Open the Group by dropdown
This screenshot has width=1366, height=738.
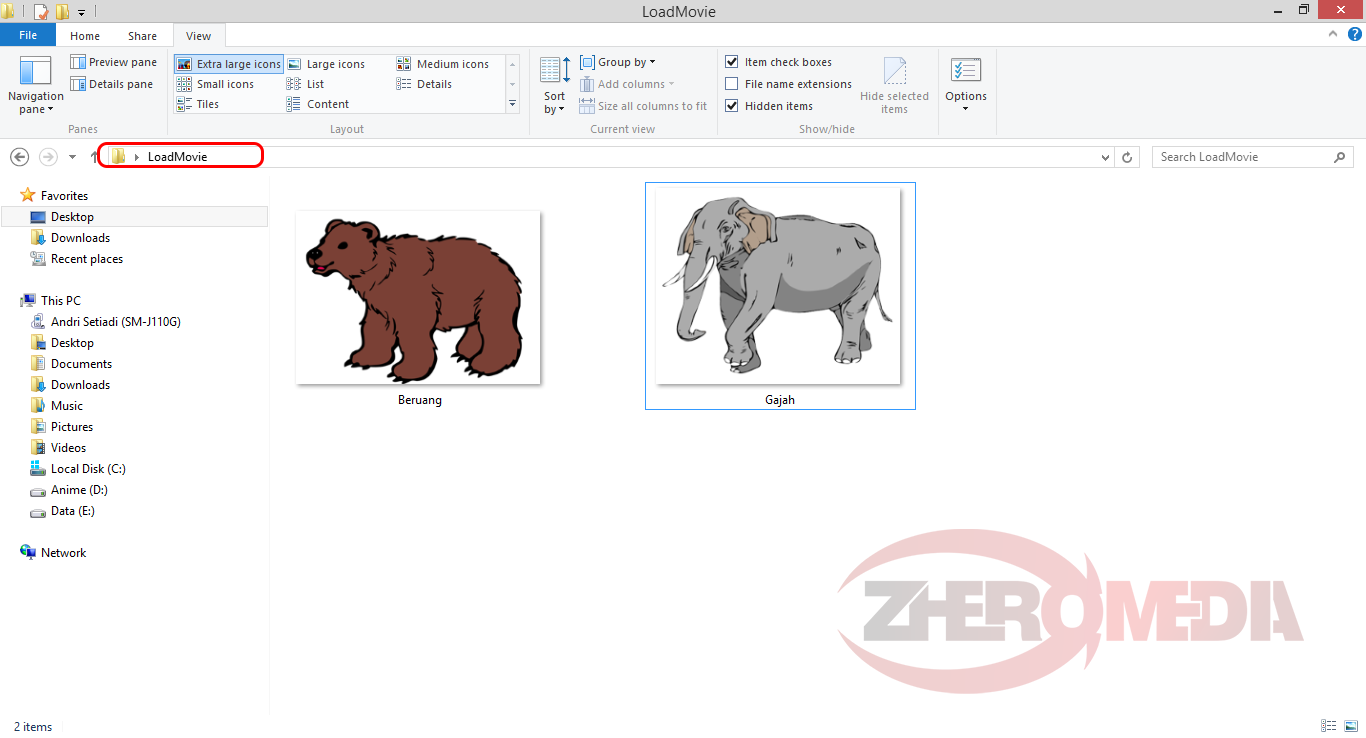618,61
